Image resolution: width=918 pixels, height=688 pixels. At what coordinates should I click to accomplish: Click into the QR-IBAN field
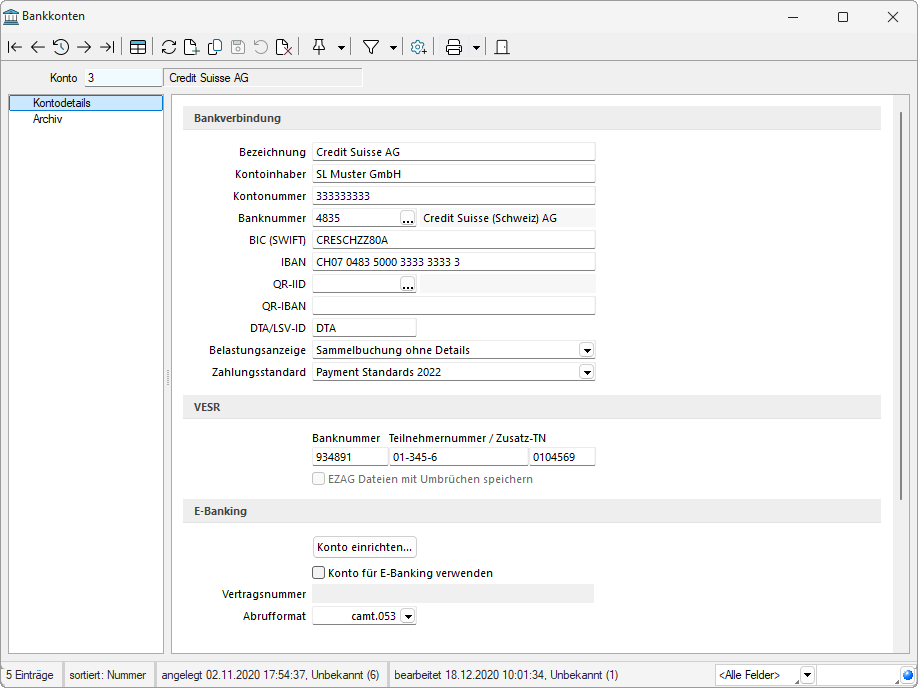tap(453, 306)
